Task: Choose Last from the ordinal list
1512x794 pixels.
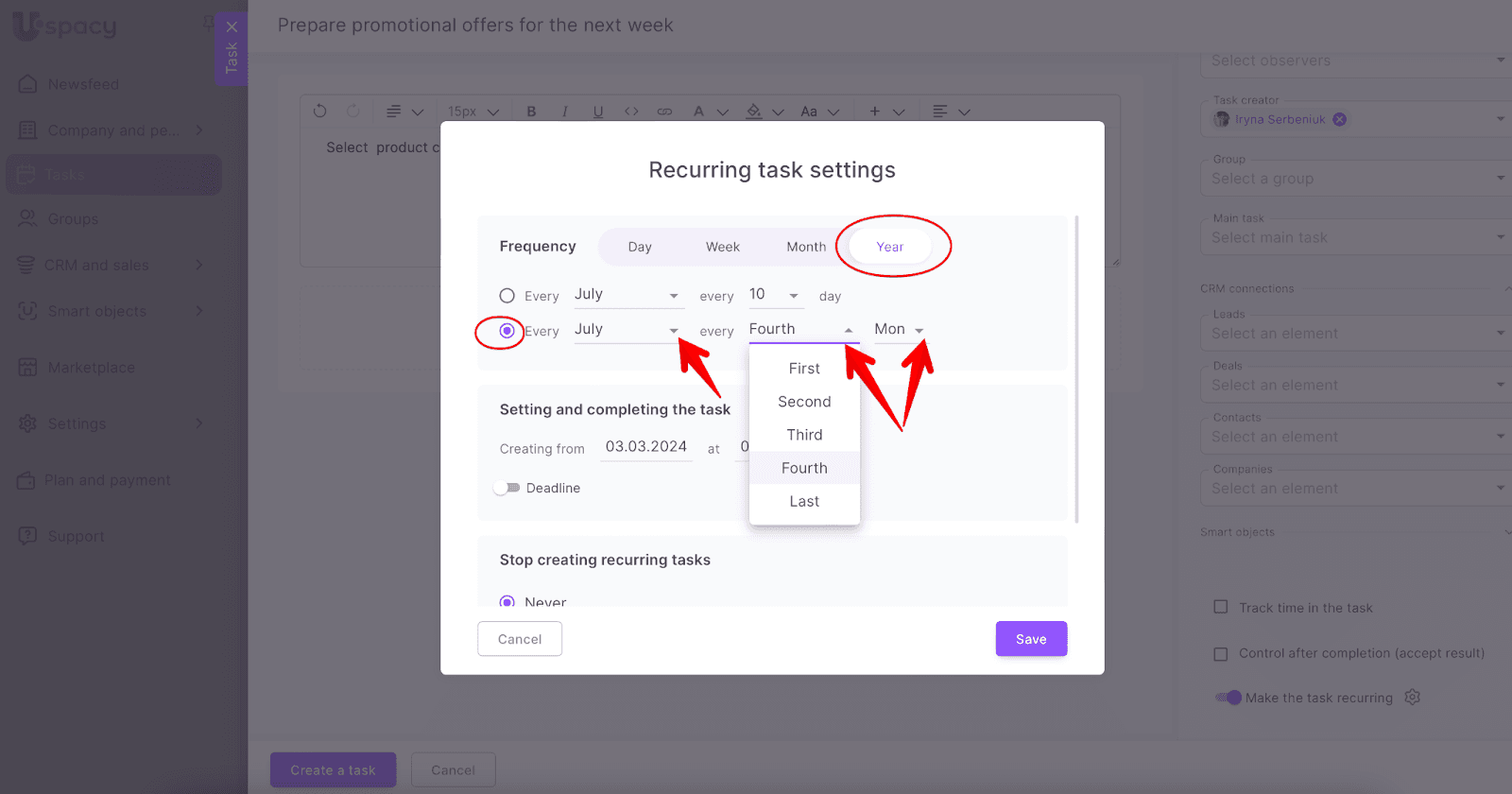Action: pyautogui.click(x=804, y=501)
